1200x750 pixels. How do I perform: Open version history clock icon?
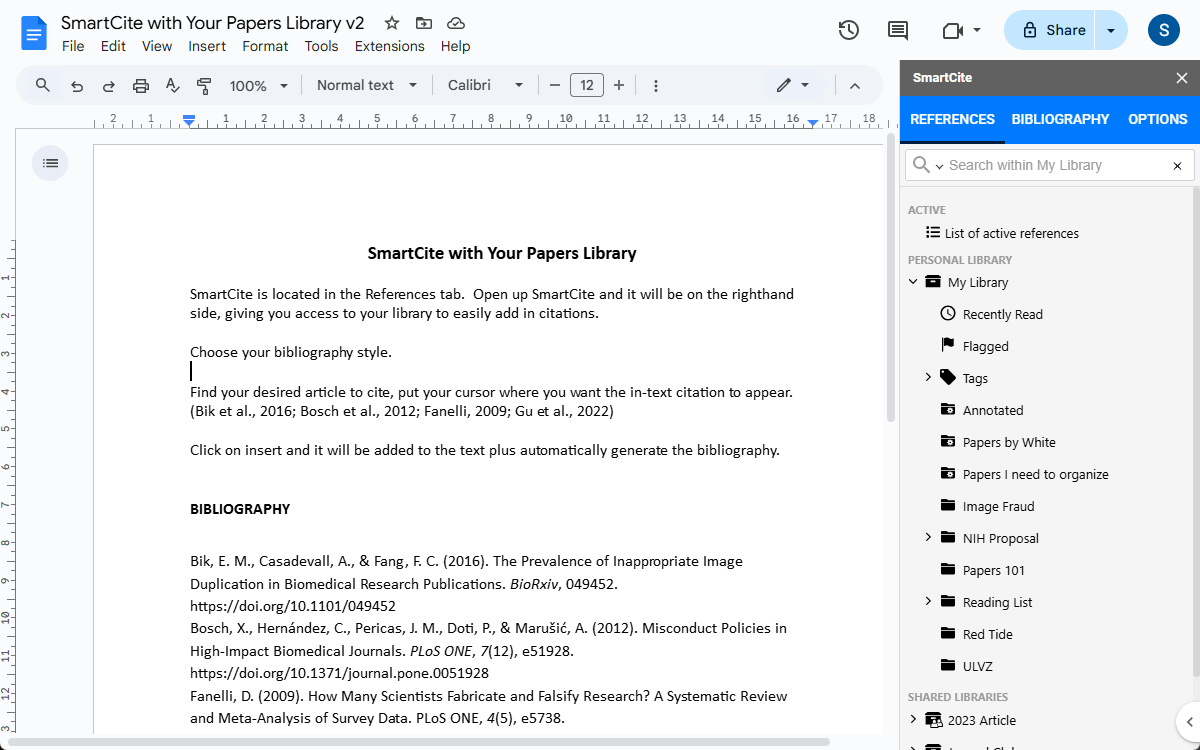848,30
